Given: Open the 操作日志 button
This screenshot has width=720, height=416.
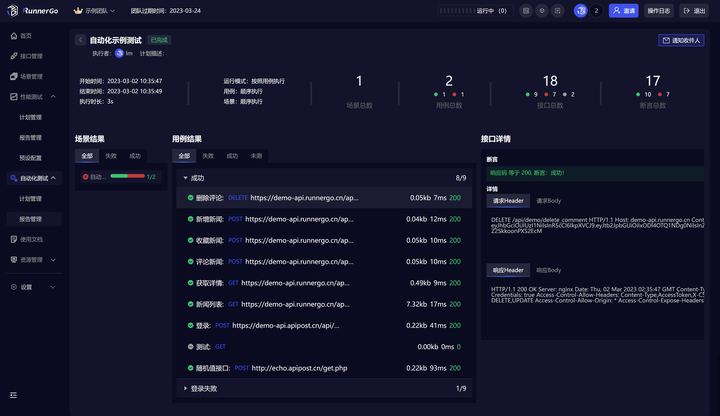Looking at the screenshot, I should [658, 11].
